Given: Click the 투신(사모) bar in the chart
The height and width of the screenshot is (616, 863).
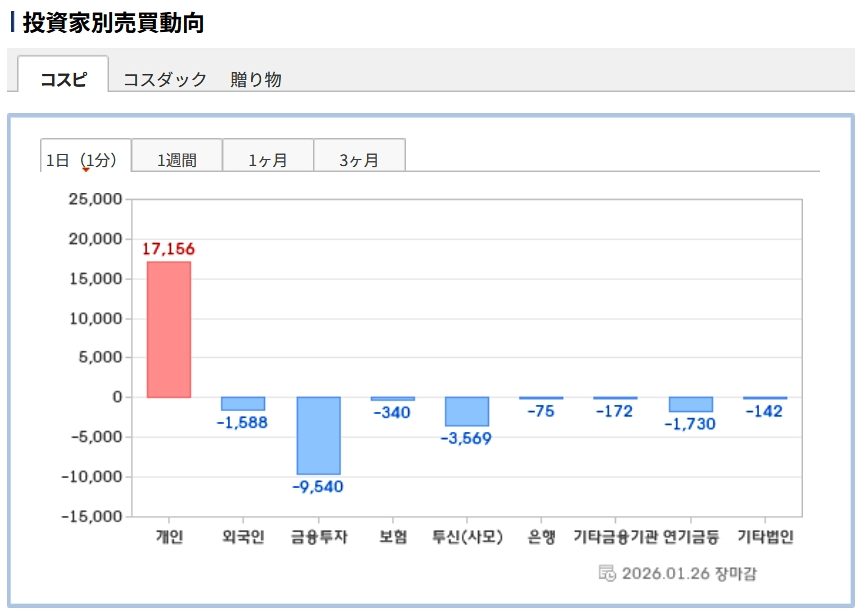Looking at the screenshot, I should 467,411.
